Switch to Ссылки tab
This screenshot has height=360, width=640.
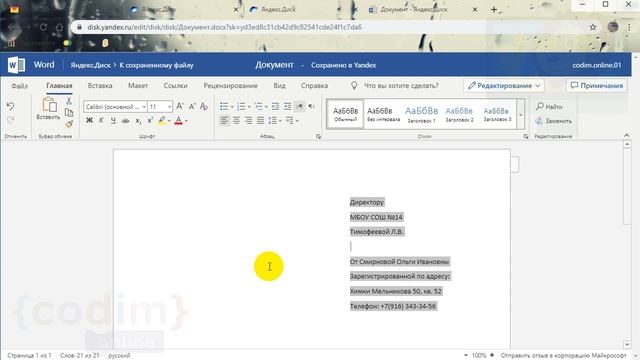pos(176,86)
